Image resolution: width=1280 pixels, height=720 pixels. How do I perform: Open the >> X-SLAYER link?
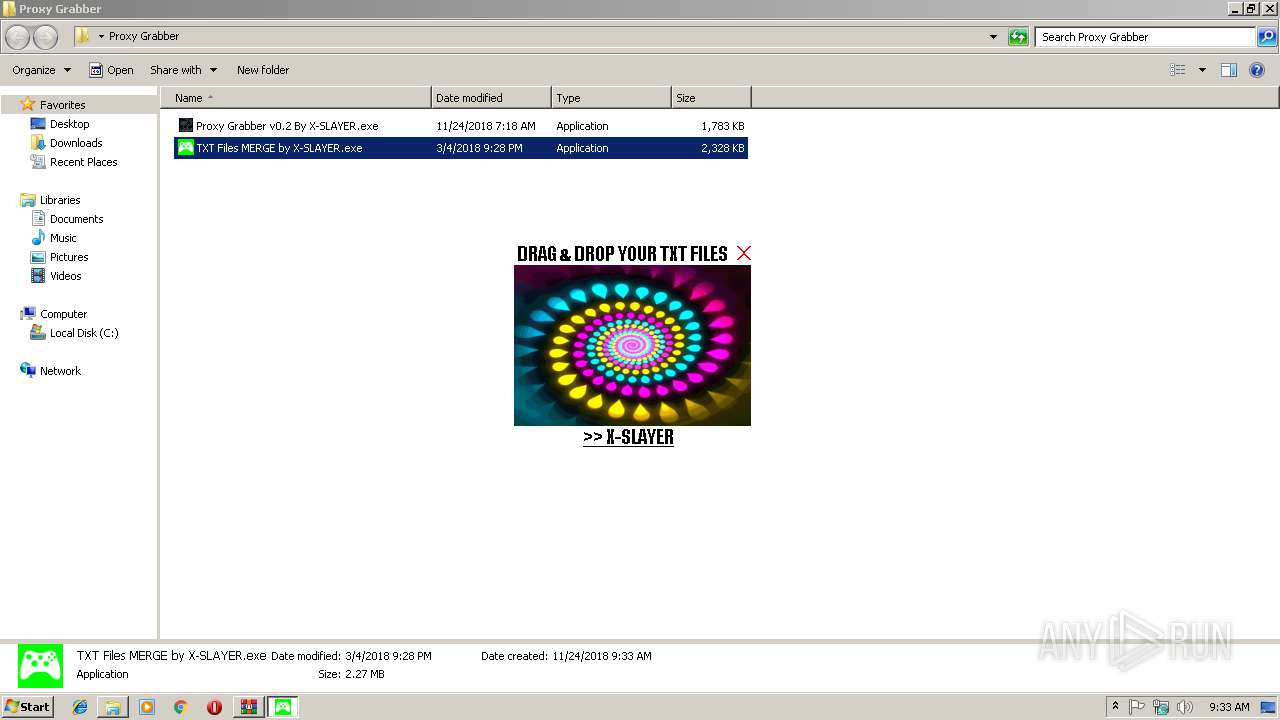[x=628, y=437]
